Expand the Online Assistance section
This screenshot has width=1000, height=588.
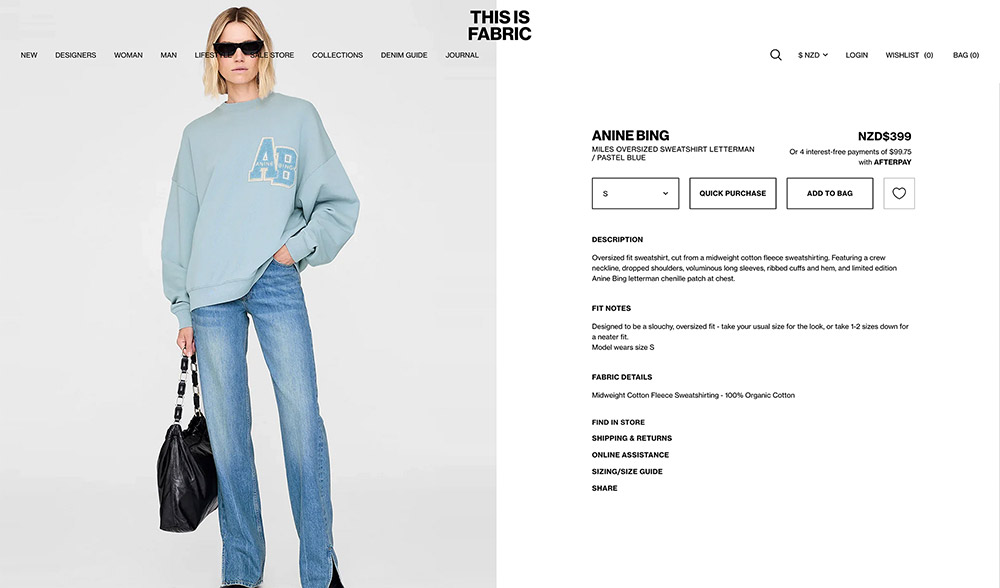[x=630, y=455]
